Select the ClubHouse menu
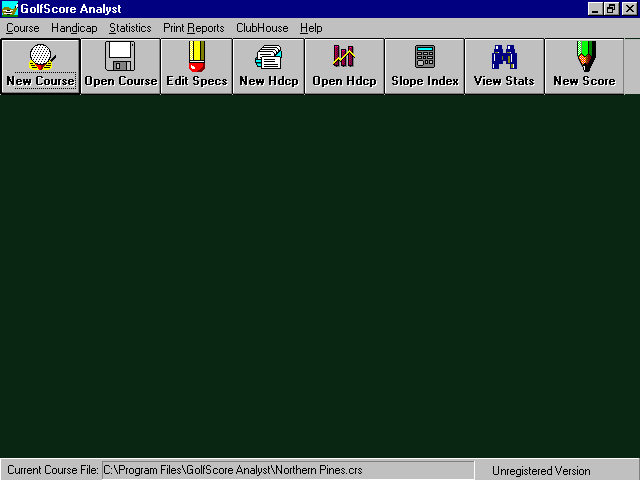The image size is (640, 480). pyautogui.click(x=262, y=28)
